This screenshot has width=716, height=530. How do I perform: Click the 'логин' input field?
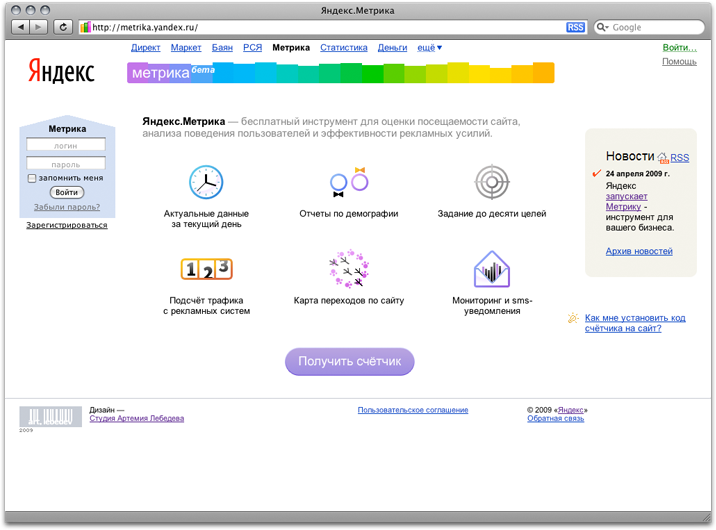click(66, 145)
